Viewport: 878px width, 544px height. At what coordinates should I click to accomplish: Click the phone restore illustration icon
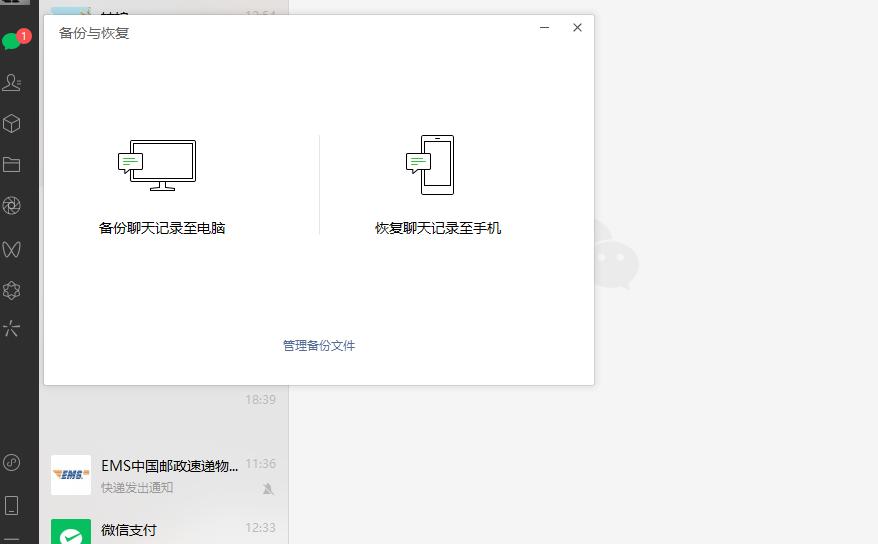click(x=430, y=165)
